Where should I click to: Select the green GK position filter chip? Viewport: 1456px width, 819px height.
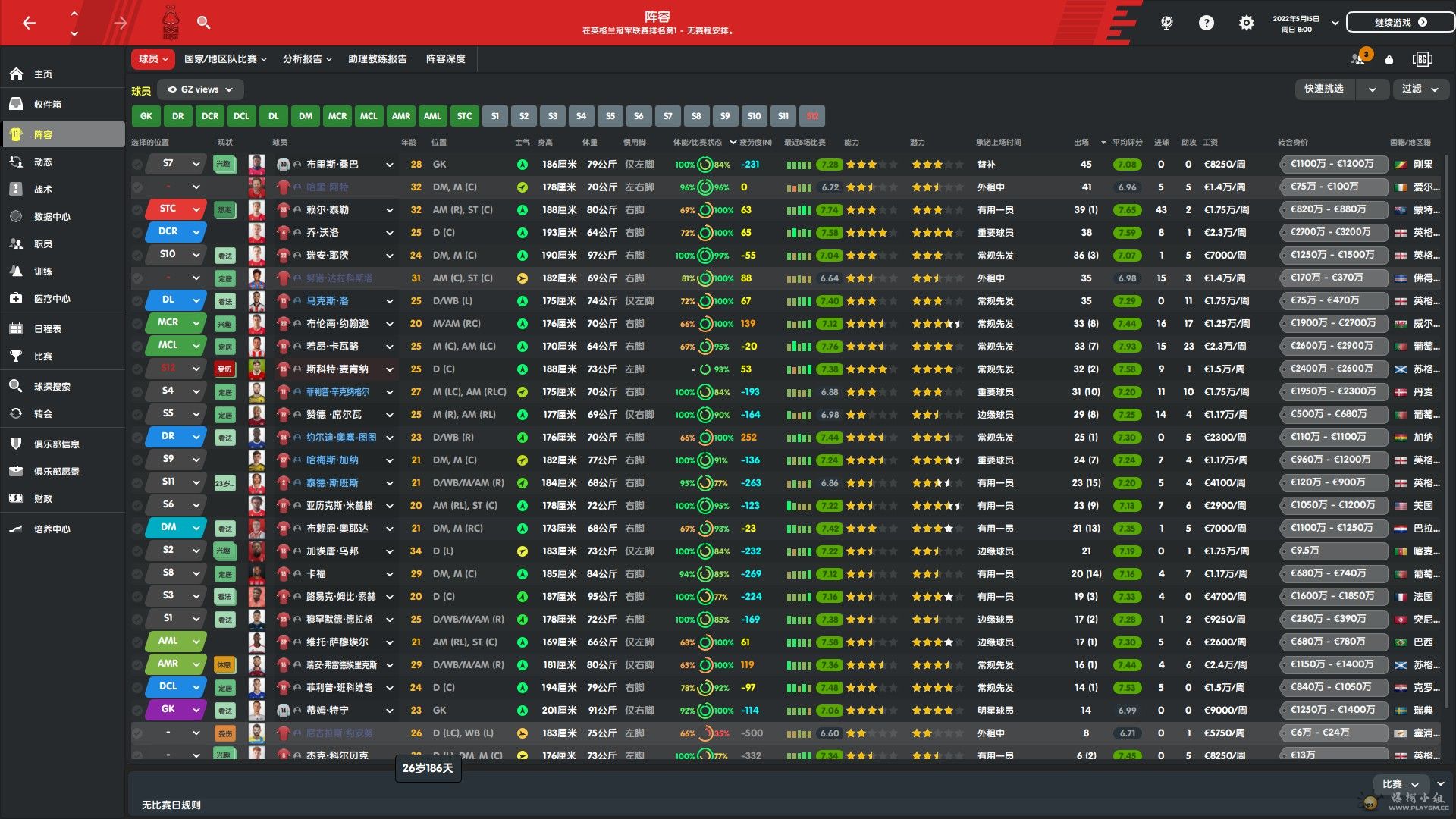[146, 116]
